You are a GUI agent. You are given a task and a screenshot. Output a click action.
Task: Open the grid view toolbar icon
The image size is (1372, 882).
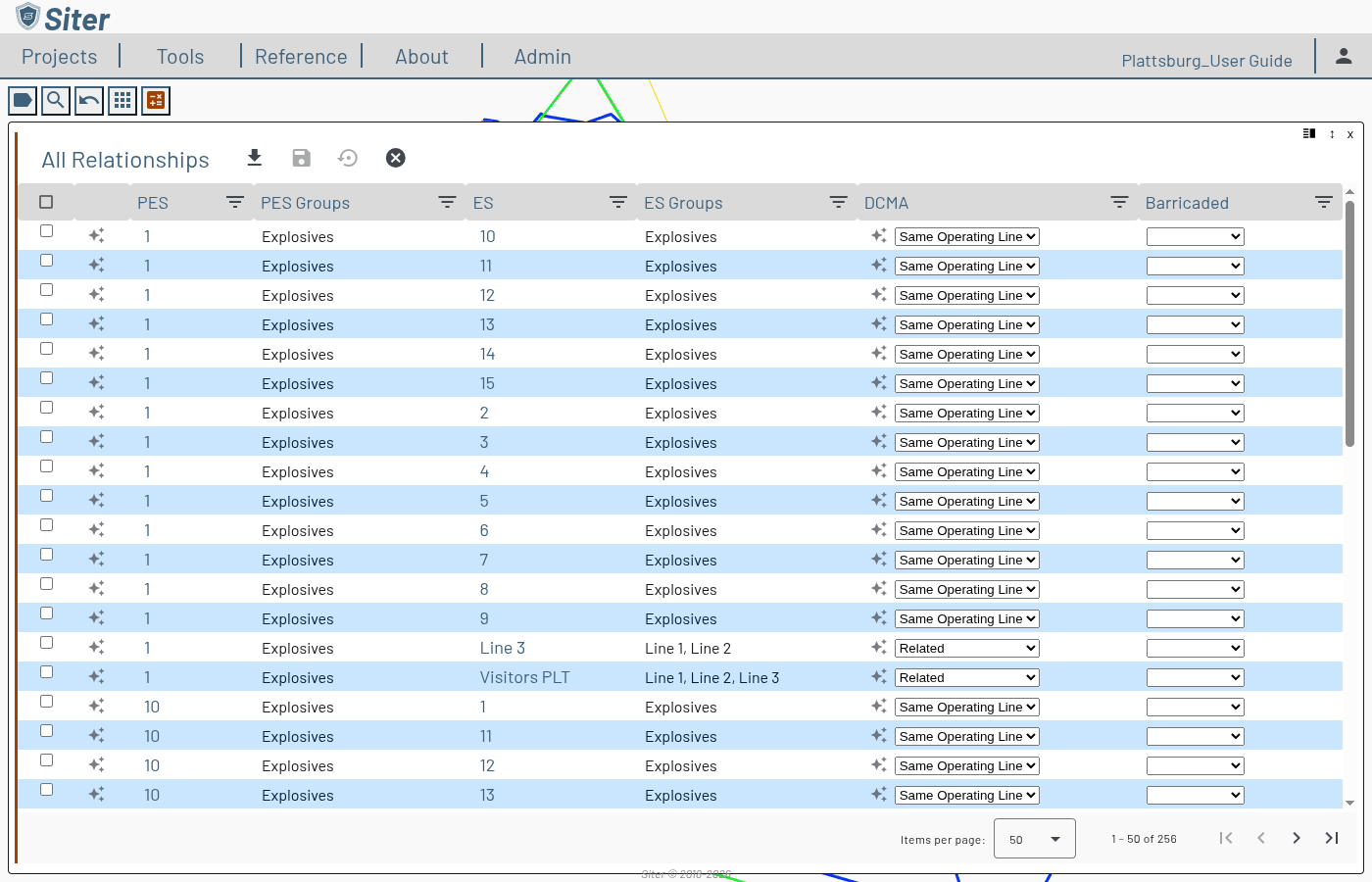122,100
